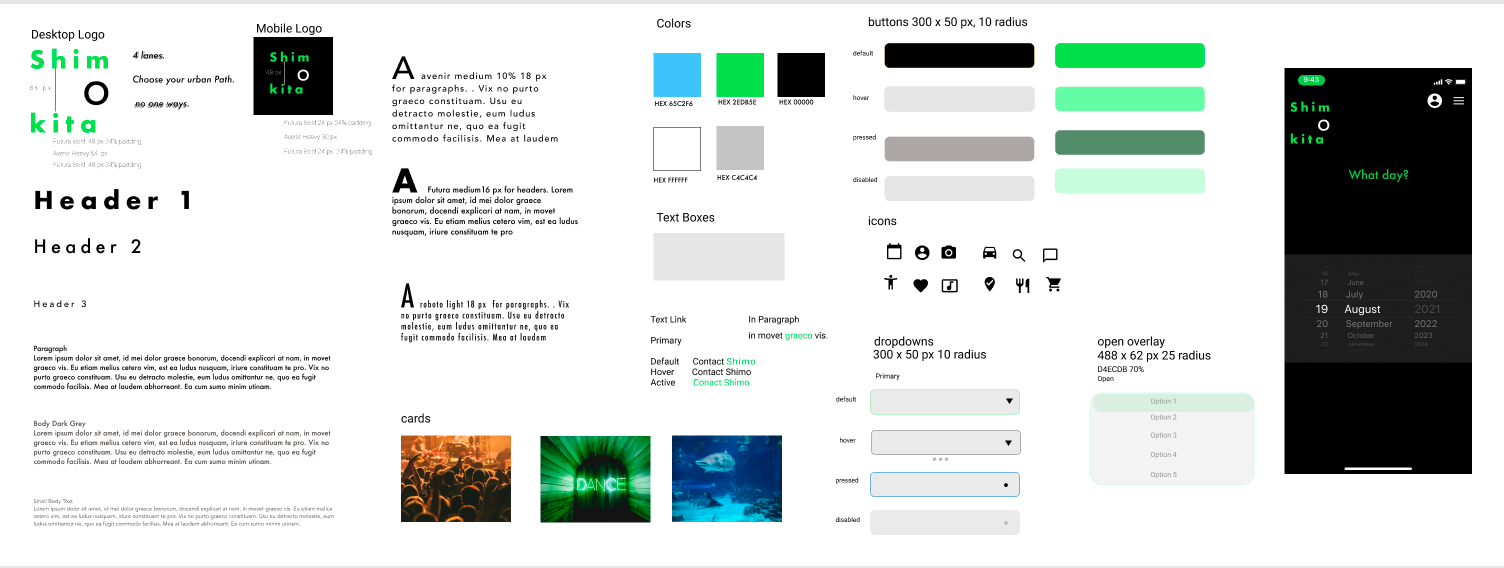Click the arrow of the default dropdown
The image size is (1504, 568).
coord(1009,402)
